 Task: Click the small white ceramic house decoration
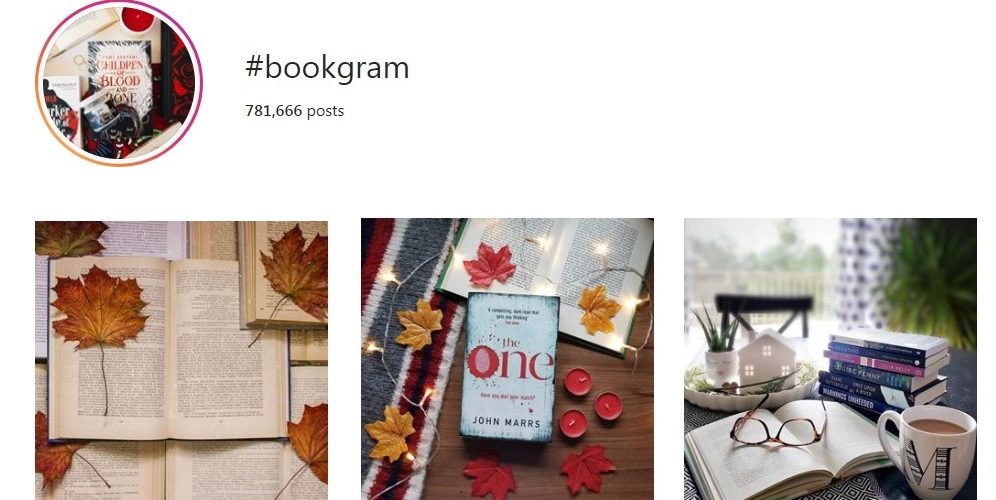[x=767, y=360]
